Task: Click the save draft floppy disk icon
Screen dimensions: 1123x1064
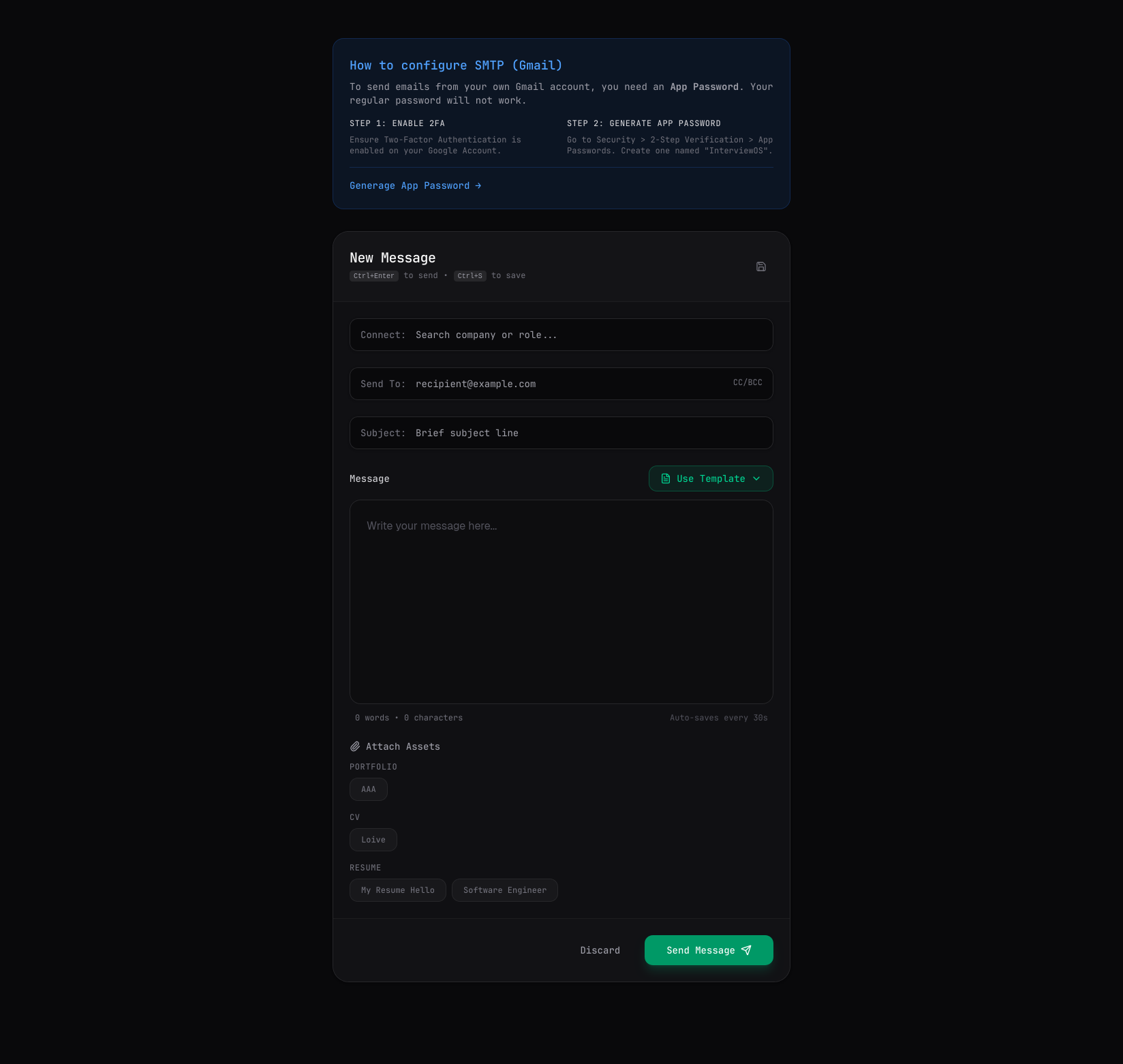Action: pos(760,267)
